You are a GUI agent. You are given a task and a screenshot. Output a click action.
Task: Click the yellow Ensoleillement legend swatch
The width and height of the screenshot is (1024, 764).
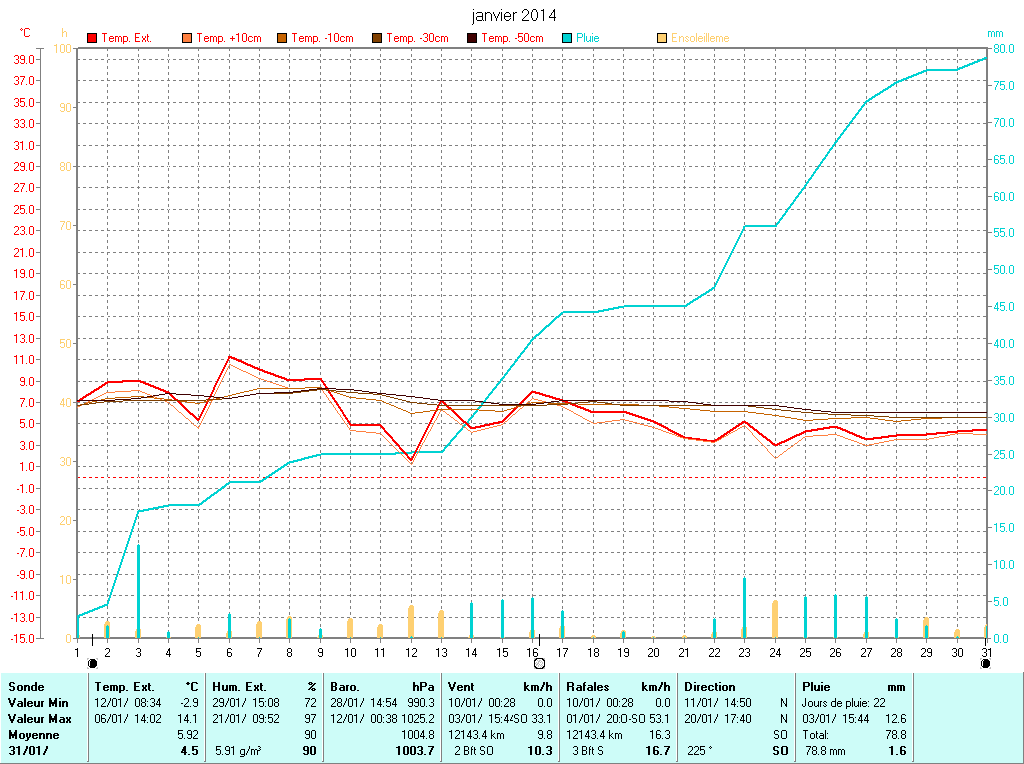coord(662,38)
